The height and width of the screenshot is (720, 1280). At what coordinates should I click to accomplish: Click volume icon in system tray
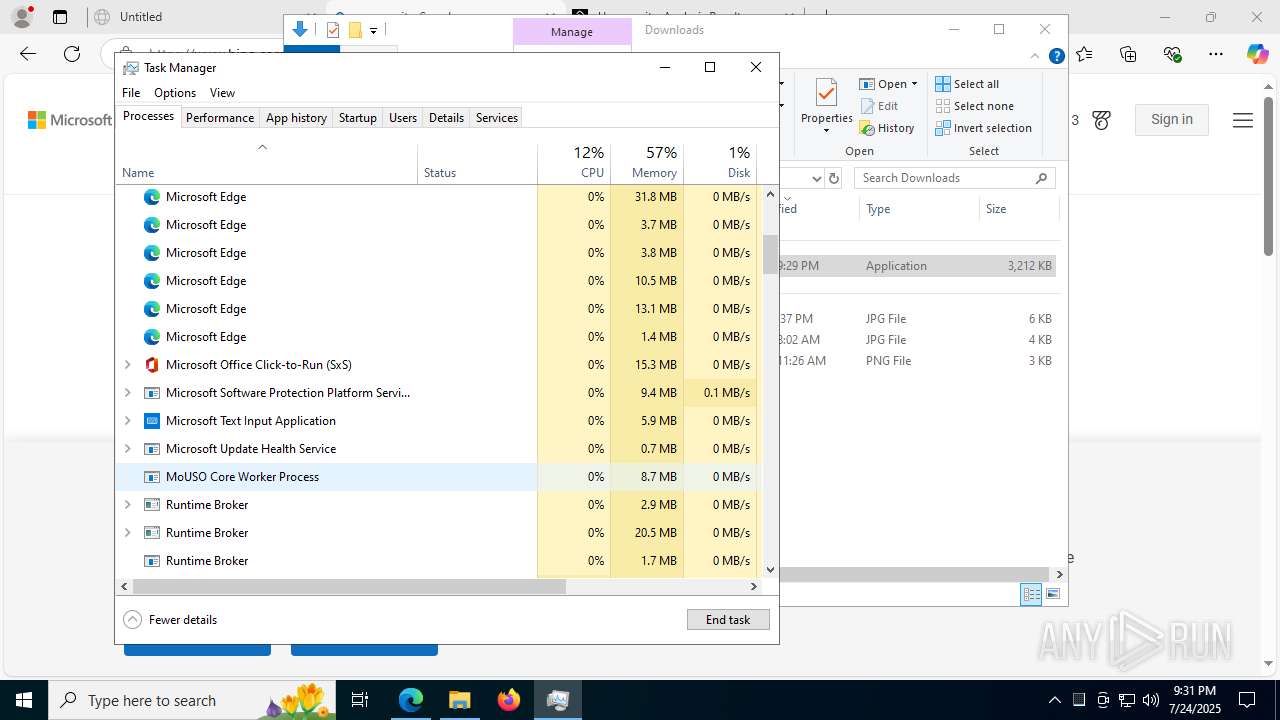(1151, 700)
